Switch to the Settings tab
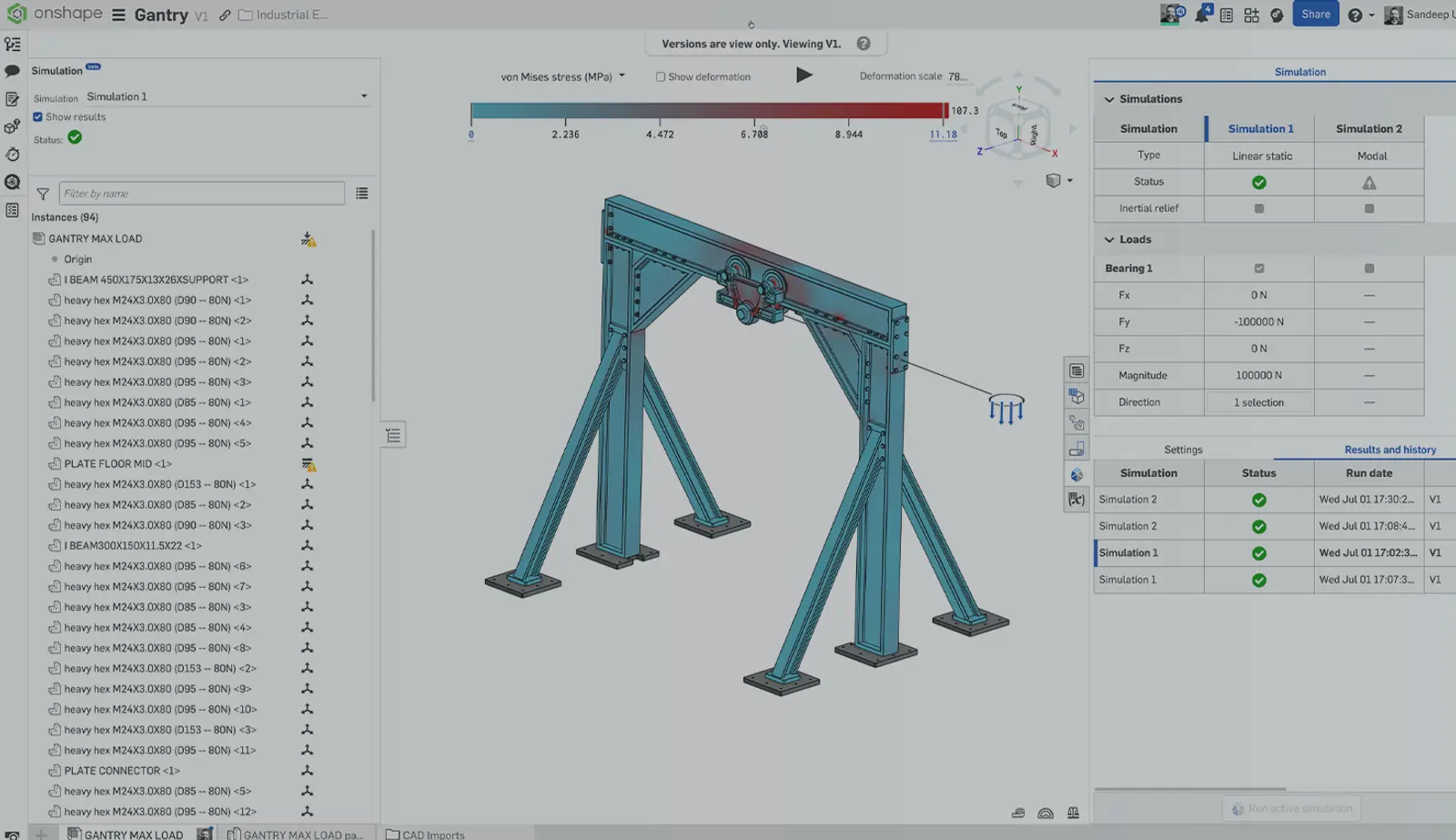 [x=1183, y=450]
